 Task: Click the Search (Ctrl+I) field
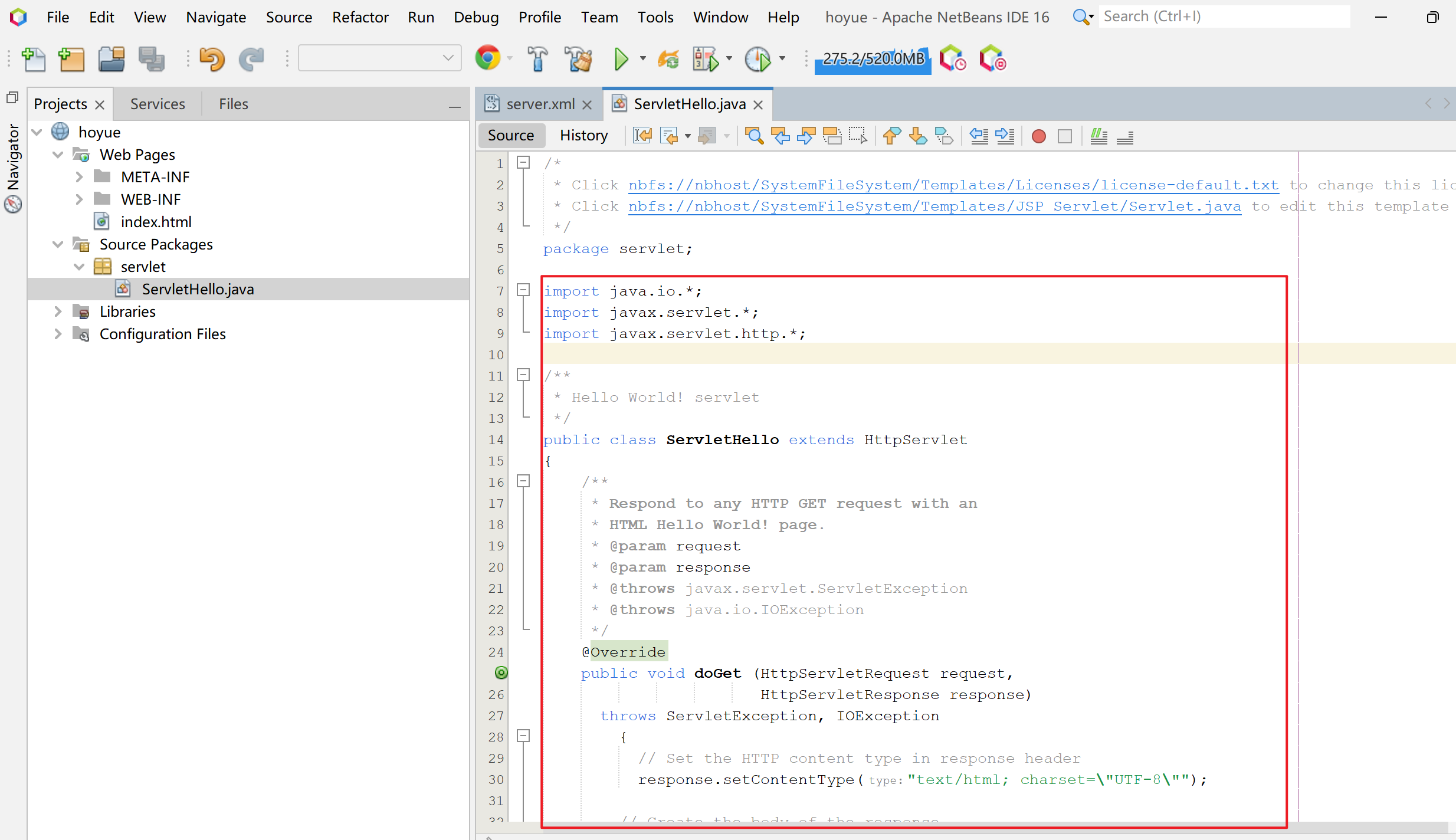click(1224, 17)
